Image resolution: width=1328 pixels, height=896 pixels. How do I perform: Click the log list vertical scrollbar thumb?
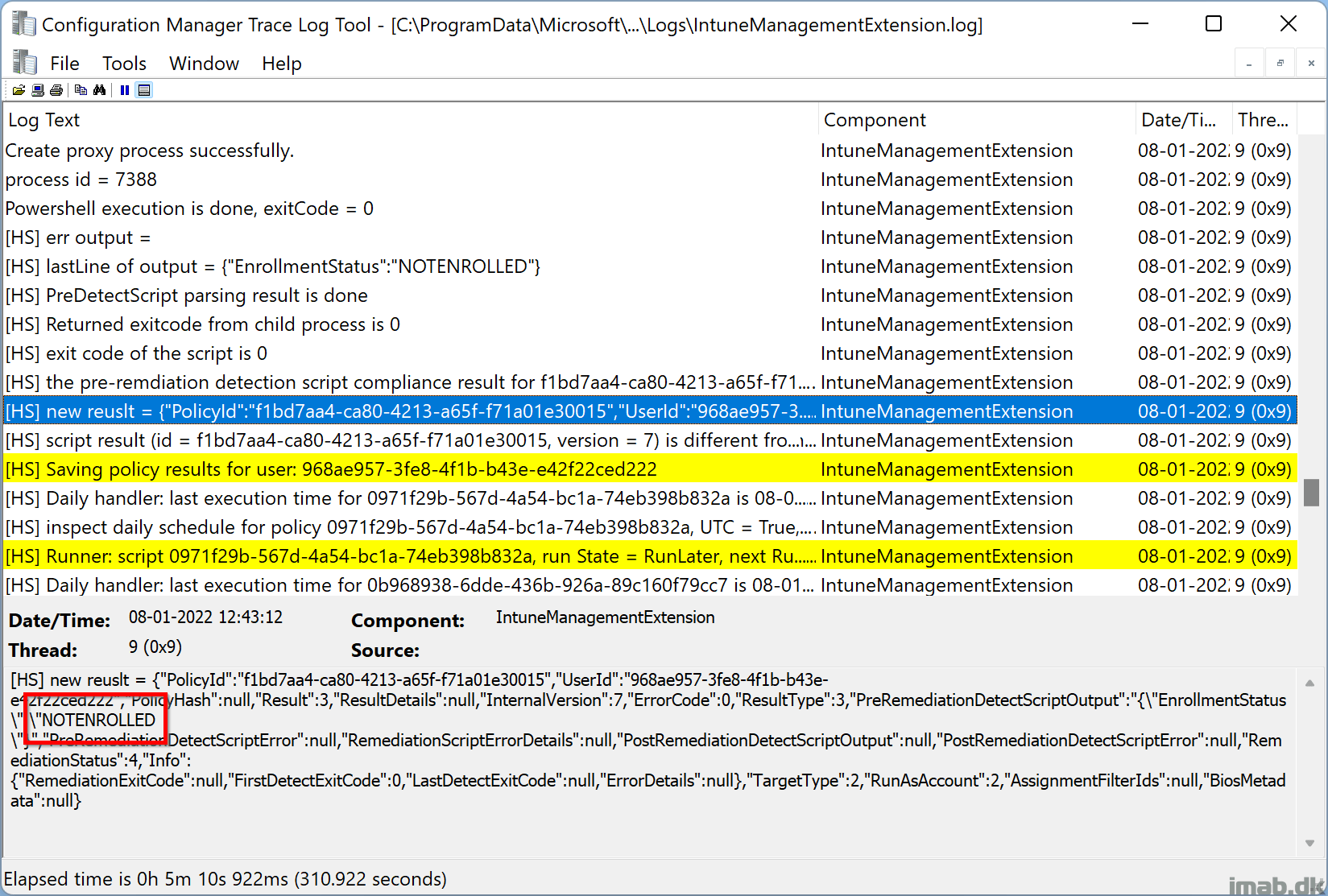click(x=1311, y=493)
